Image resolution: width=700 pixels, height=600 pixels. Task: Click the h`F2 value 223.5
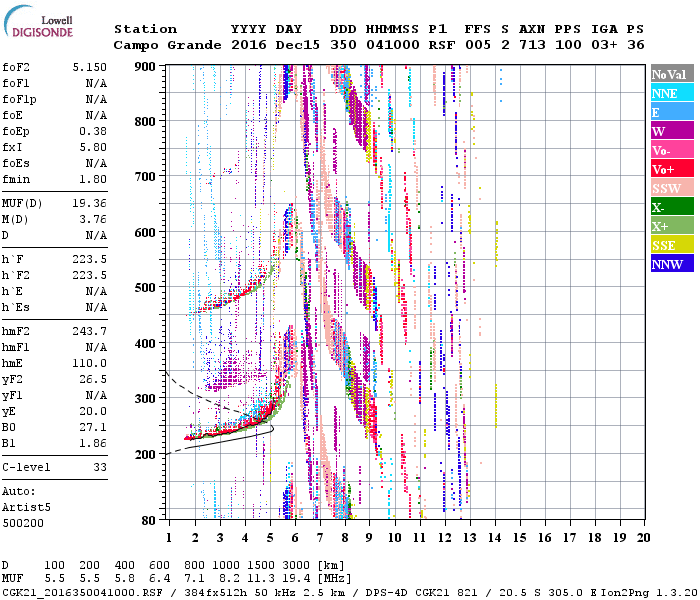[90, 275]
